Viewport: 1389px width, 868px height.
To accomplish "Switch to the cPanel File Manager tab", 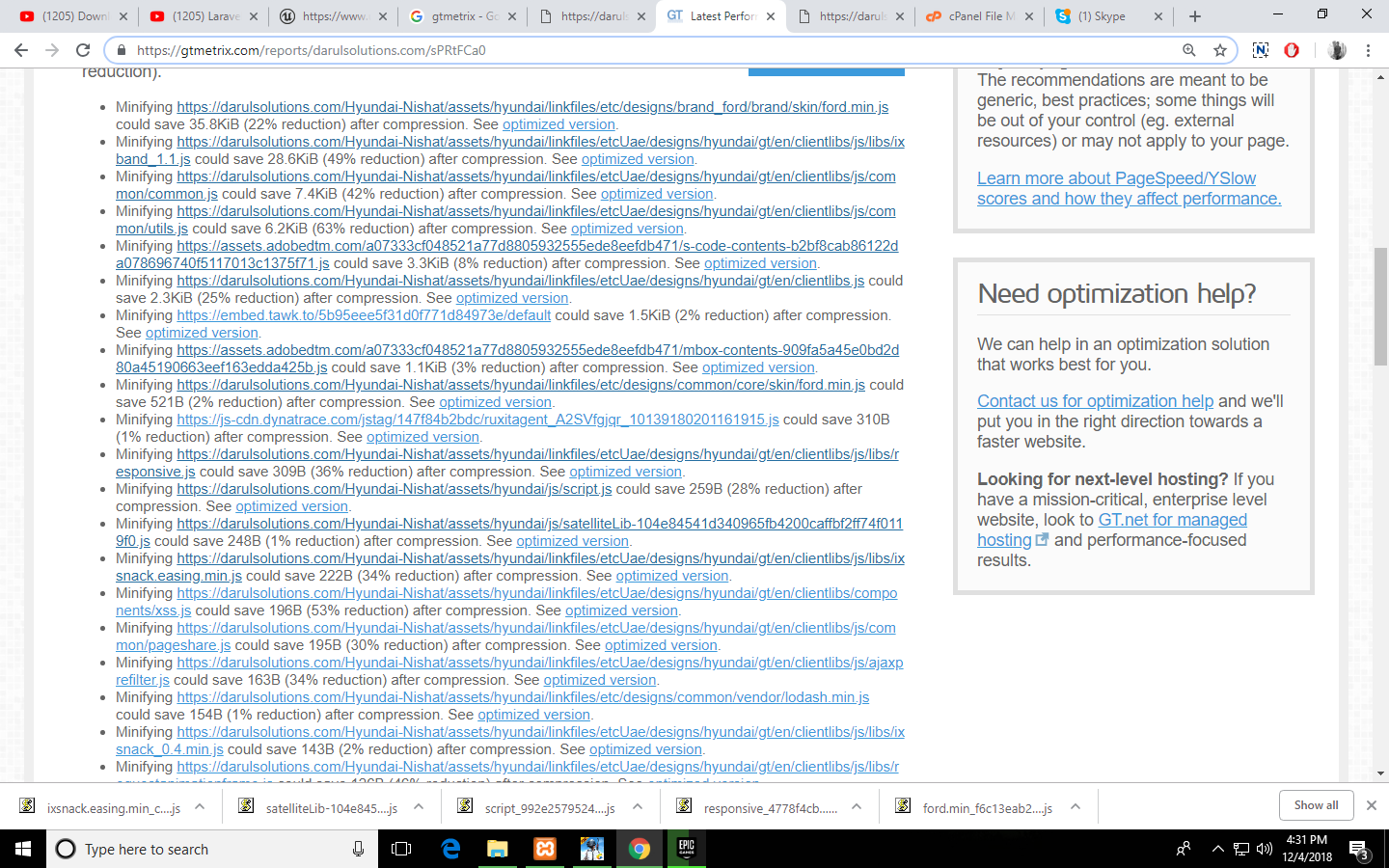I will coord(980,16).
